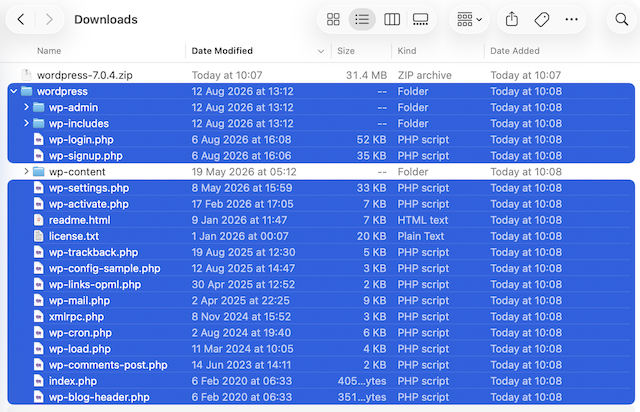Select the wp-settings.php file name

89,188
